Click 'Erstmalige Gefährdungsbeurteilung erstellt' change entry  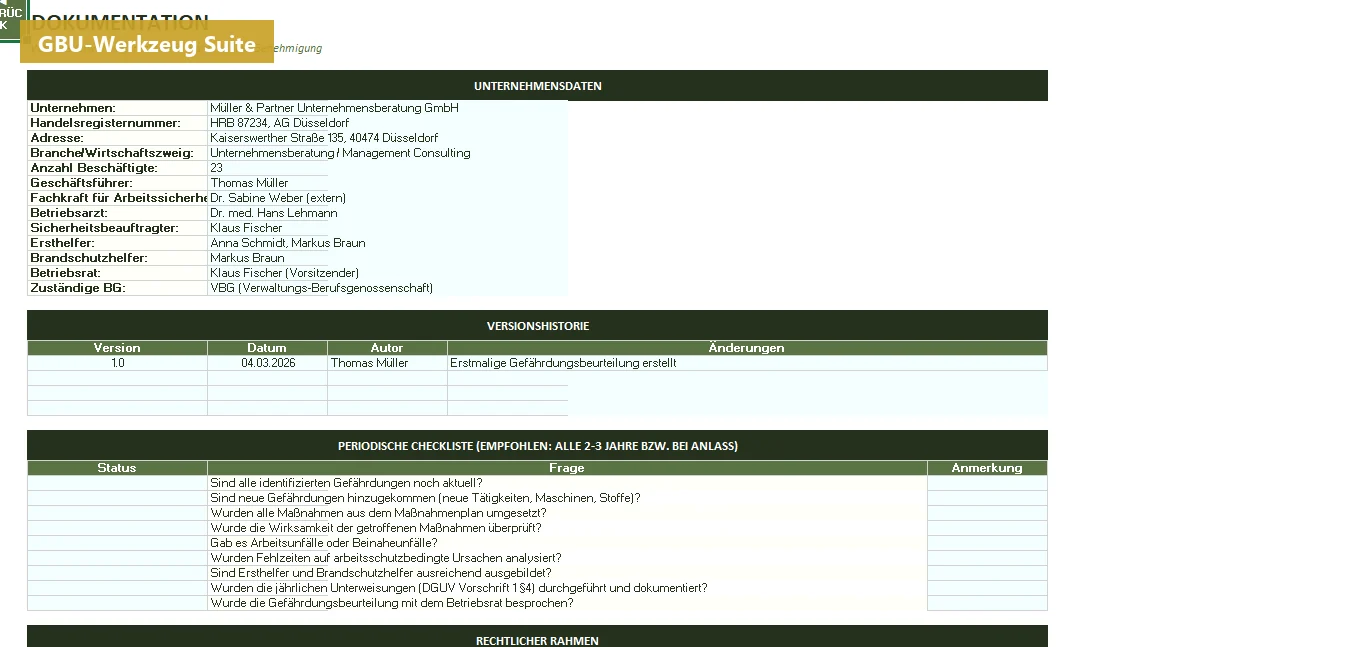[747, 363]
